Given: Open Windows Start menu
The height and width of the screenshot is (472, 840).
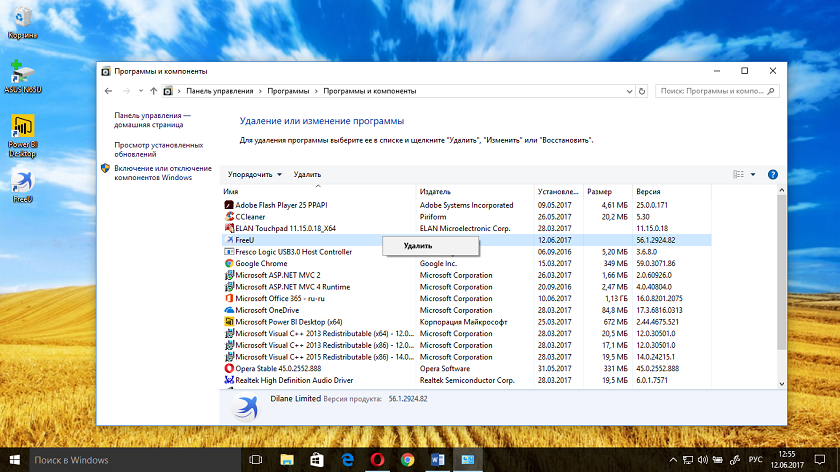Looking at the screenshot, I should click(14, 460).
